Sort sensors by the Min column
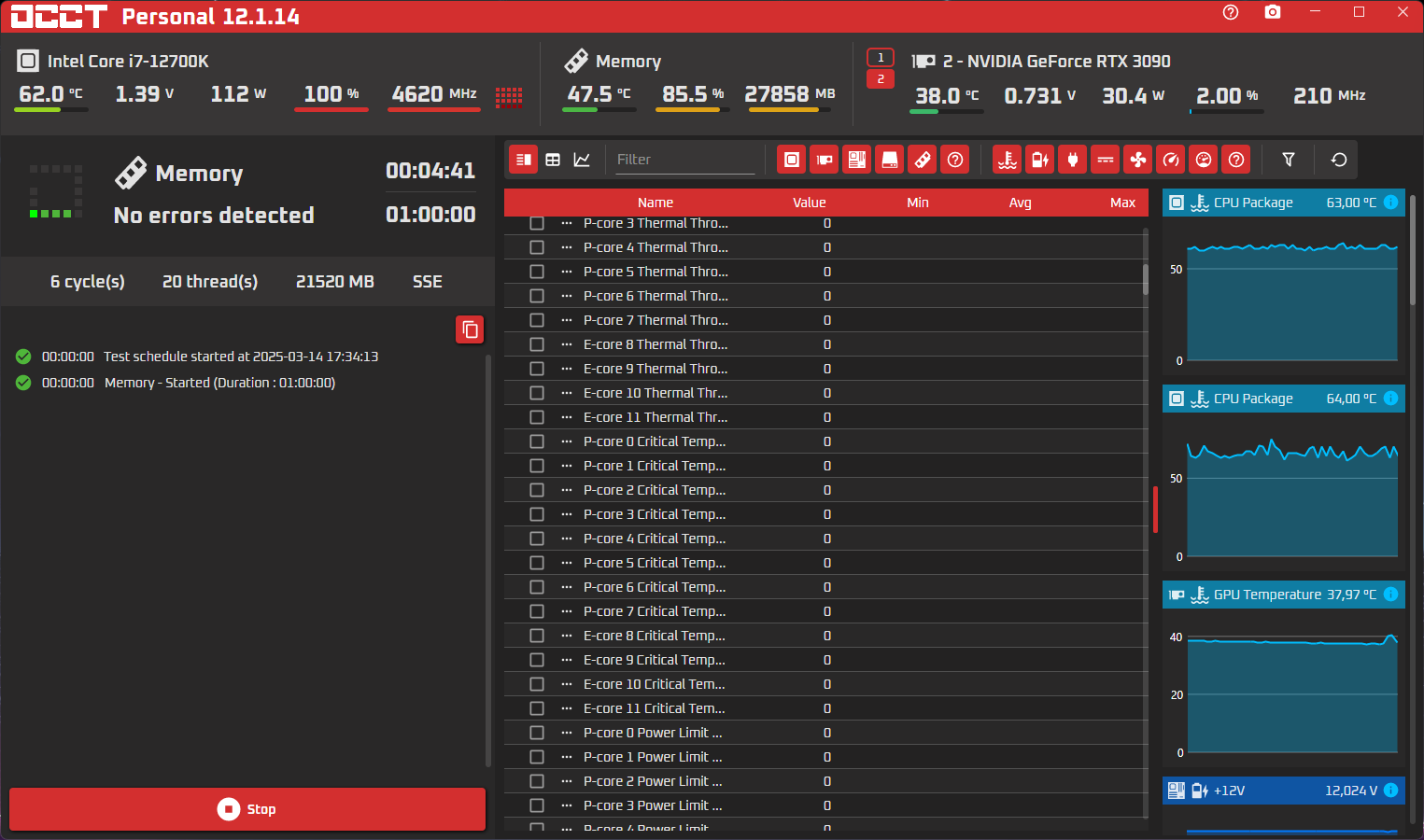 point(918,203)
